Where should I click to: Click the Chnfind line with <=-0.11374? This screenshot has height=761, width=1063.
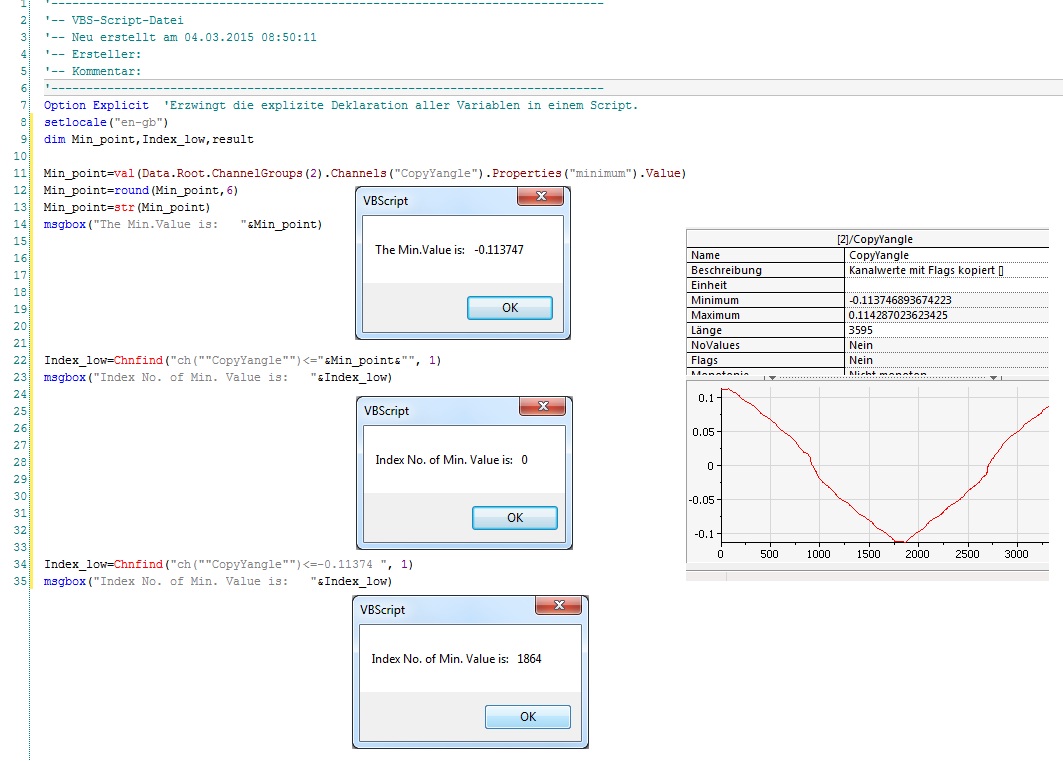tap(228, 564)
